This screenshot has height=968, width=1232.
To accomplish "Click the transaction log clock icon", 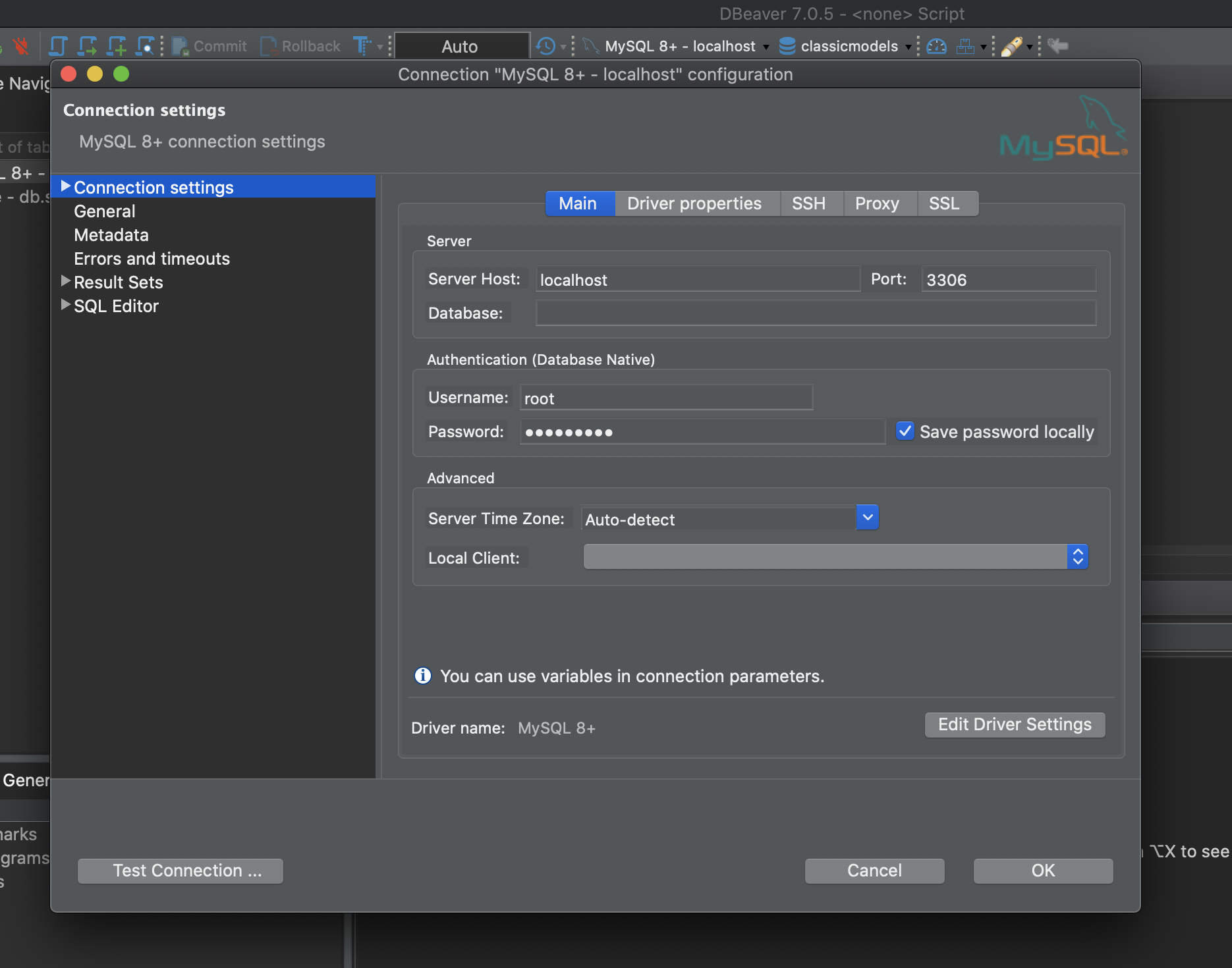I will pyautogui.click(x=546, y=46).
